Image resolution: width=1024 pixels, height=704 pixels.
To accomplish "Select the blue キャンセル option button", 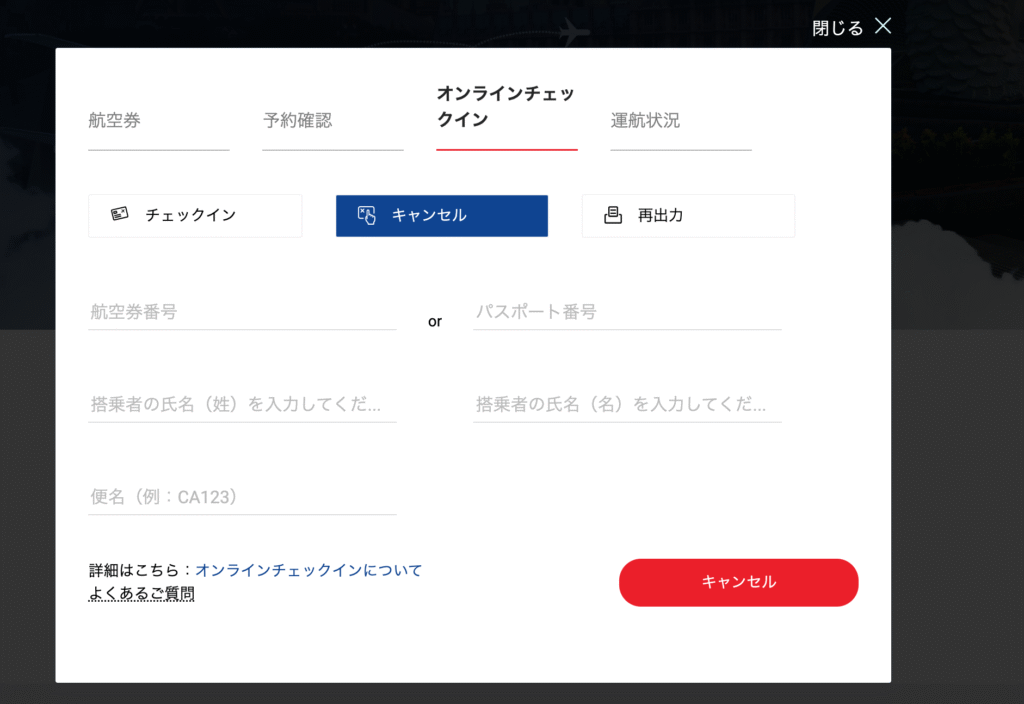I will pos(441,216).
